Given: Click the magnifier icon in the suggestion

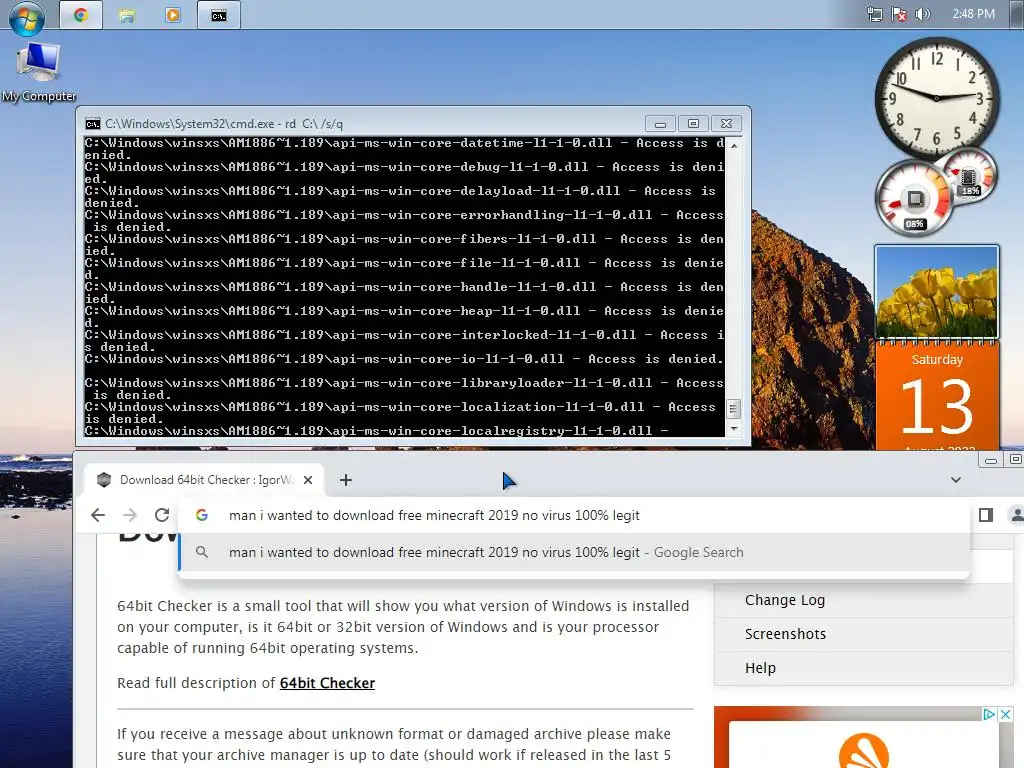Looking at the screenshot, I should point(202,552).
